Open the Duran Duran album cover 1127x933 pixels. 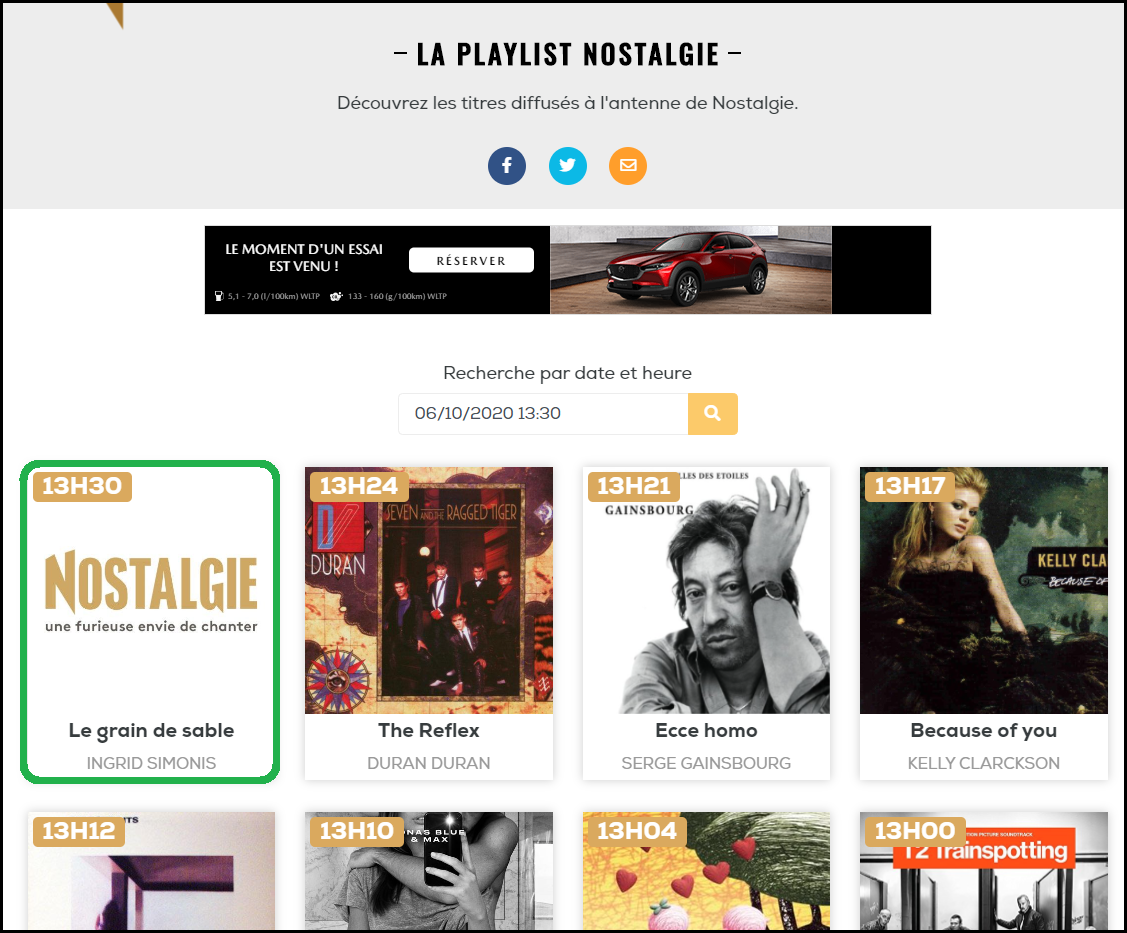pyautogui.click(x=429, y=590)
